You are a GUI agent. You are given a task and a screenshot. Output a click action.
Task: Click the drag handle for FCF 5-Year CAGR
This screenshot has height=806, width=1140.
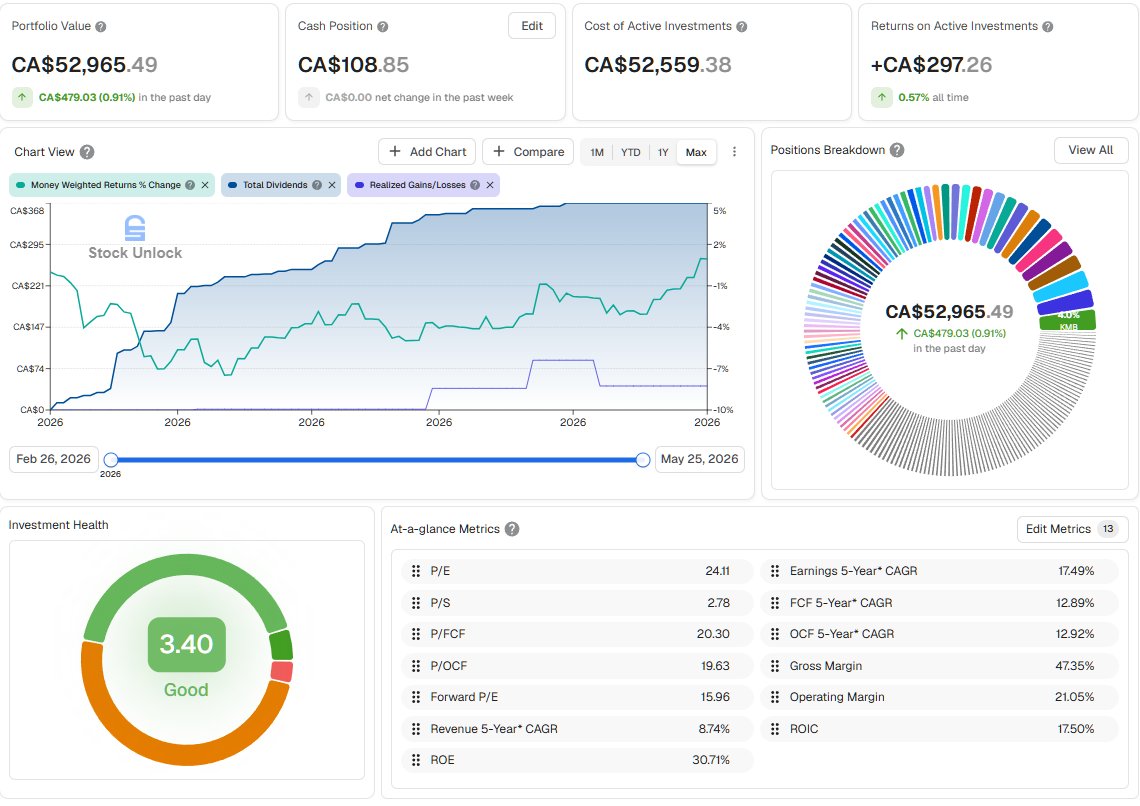(775, 603)
